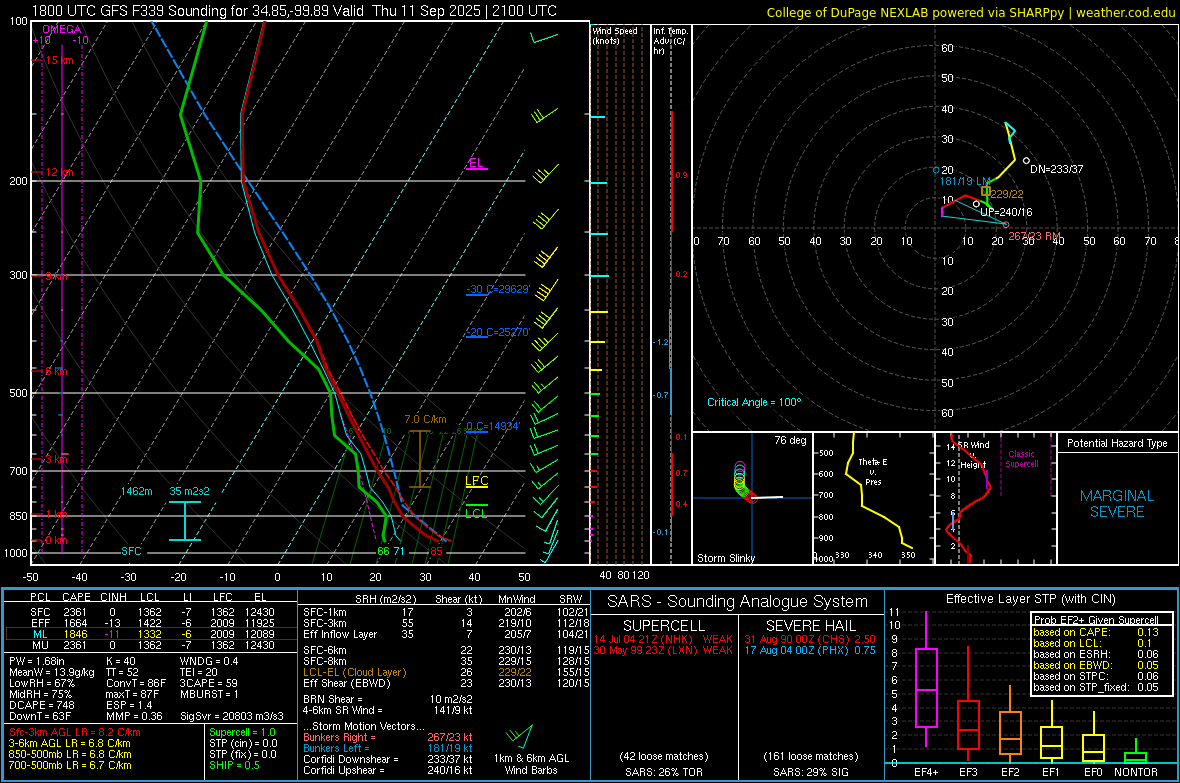Screen dimensions: 1180x783
Task: Click the SR Wind v. Height panel
Action: (x=995, y=498)
